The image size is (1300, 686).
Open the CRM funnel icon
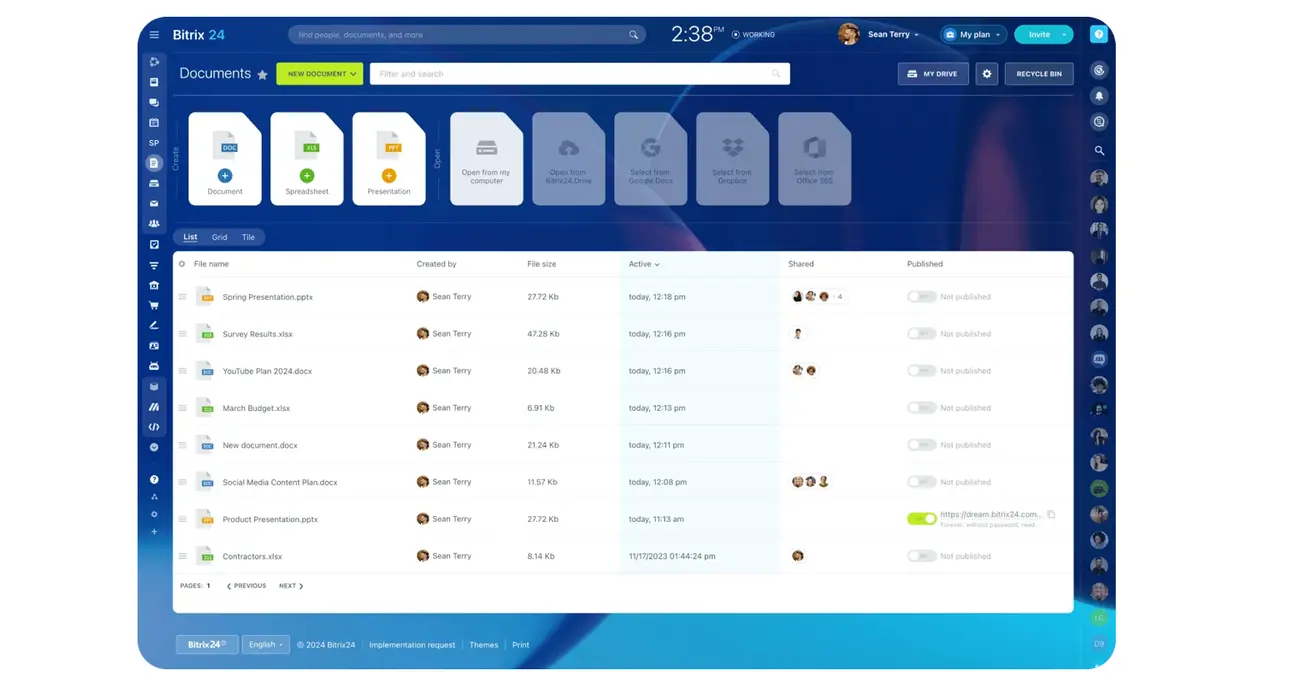(153, 265)
